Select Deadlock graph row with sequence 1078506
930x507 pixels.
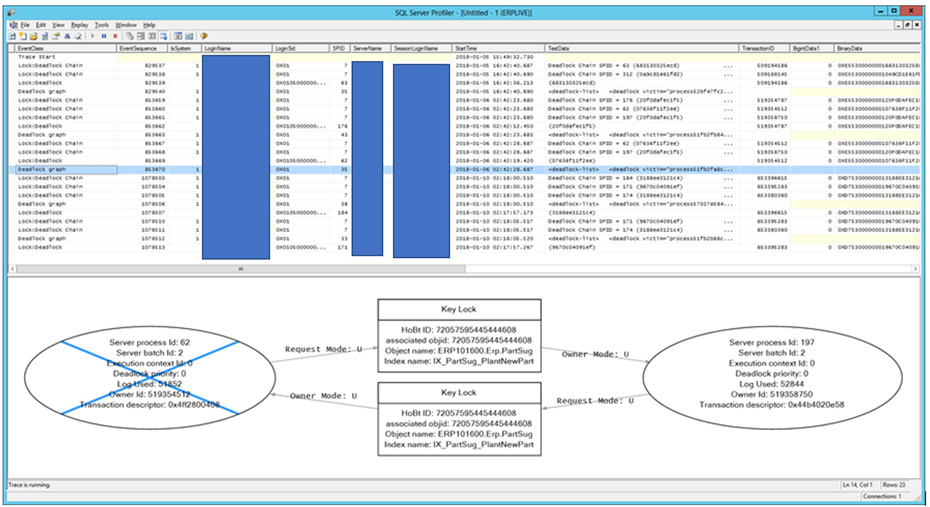click(x=464, y=204)
